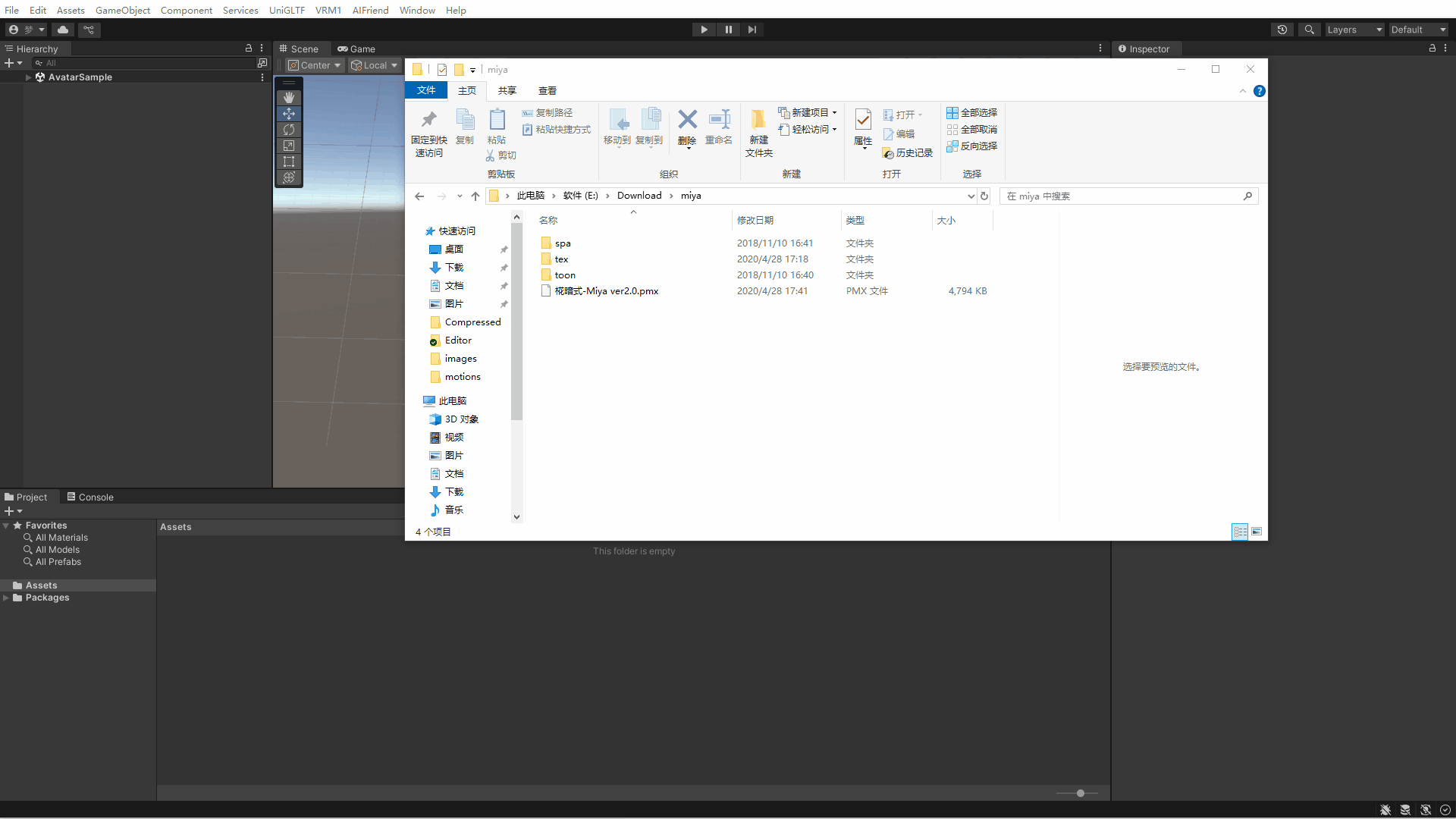This screenshot has width=1456, height=819.
Task: Adjust the Project icon size slider
Action: (1080, 793)
